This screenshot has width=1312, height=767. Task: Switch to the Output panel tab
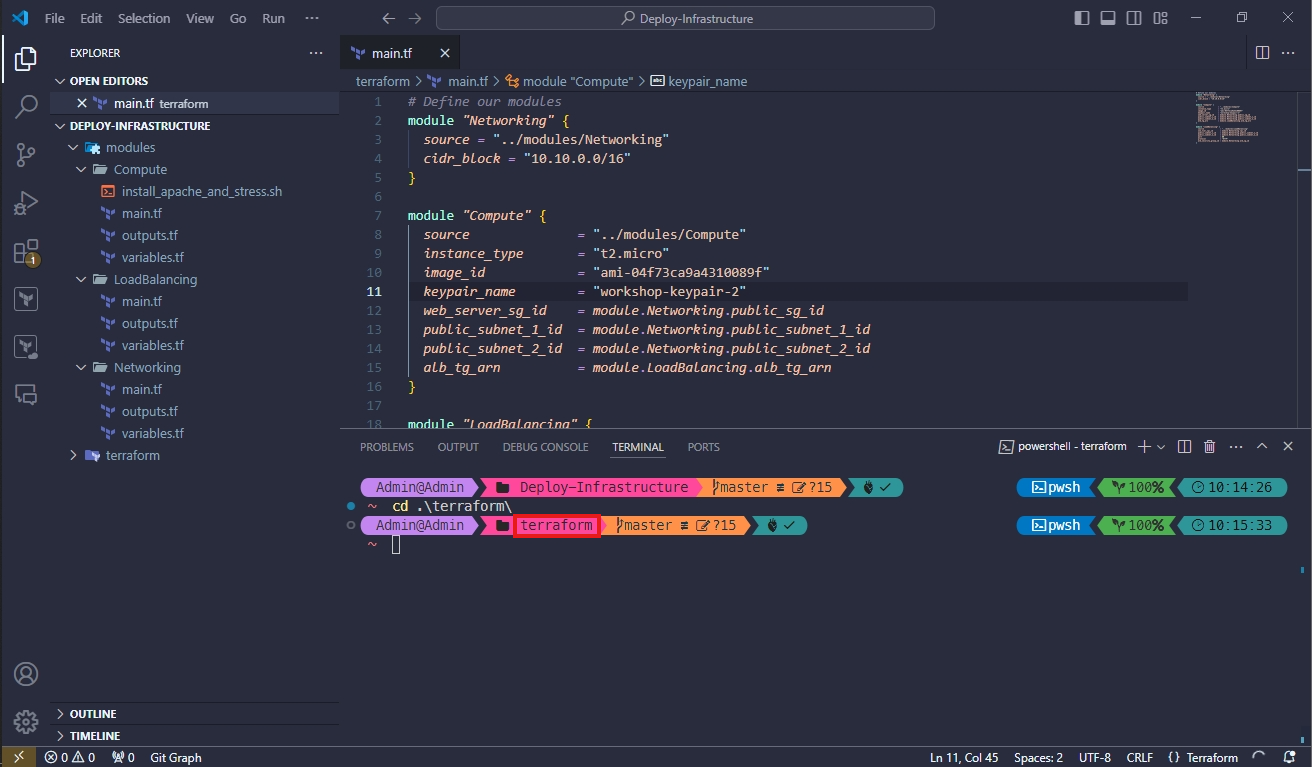(x=458, y=447)
